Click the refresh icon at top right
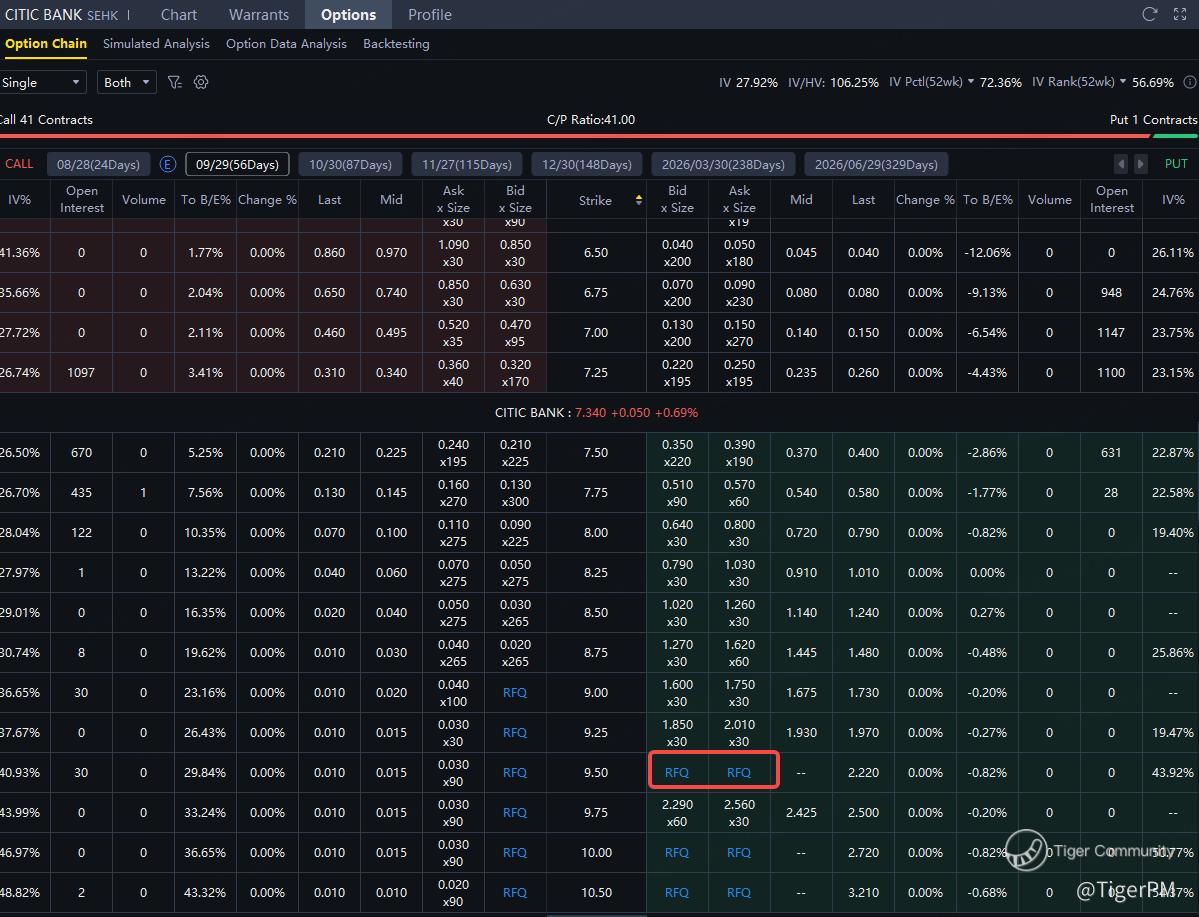 point(1150,14)
